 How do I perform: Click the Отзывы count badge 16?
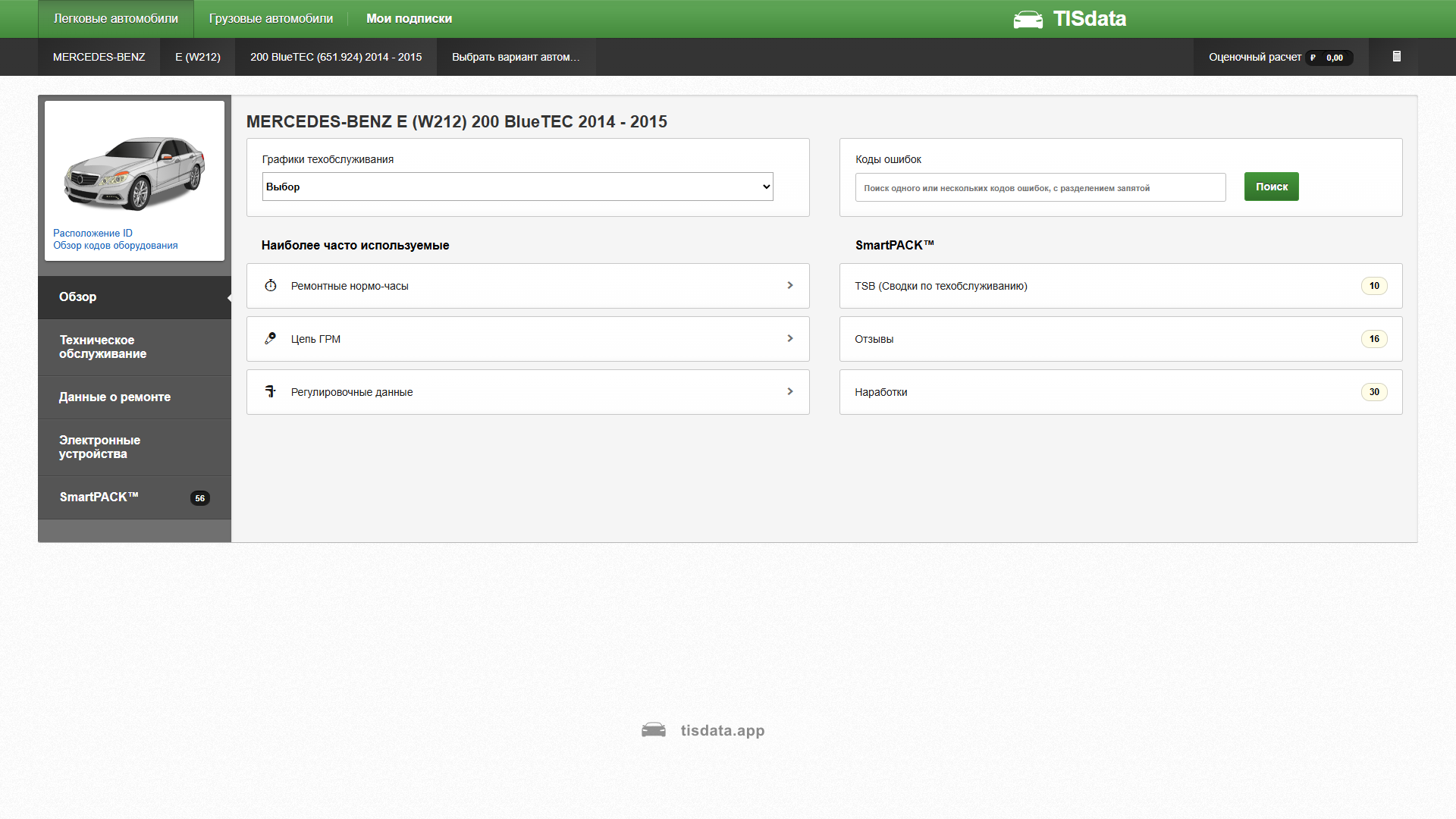click(1374, 339)
